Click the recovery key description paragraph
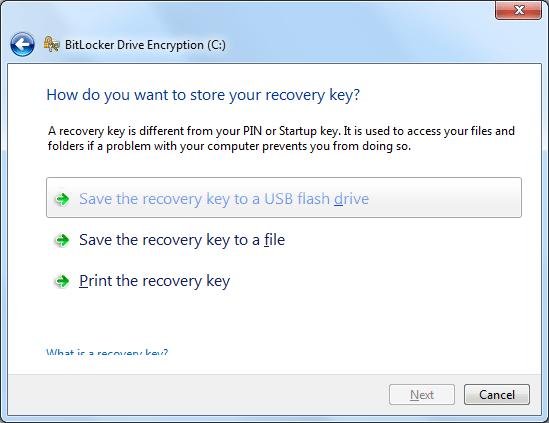Screen dimensions: 549x423 [281, 138]
